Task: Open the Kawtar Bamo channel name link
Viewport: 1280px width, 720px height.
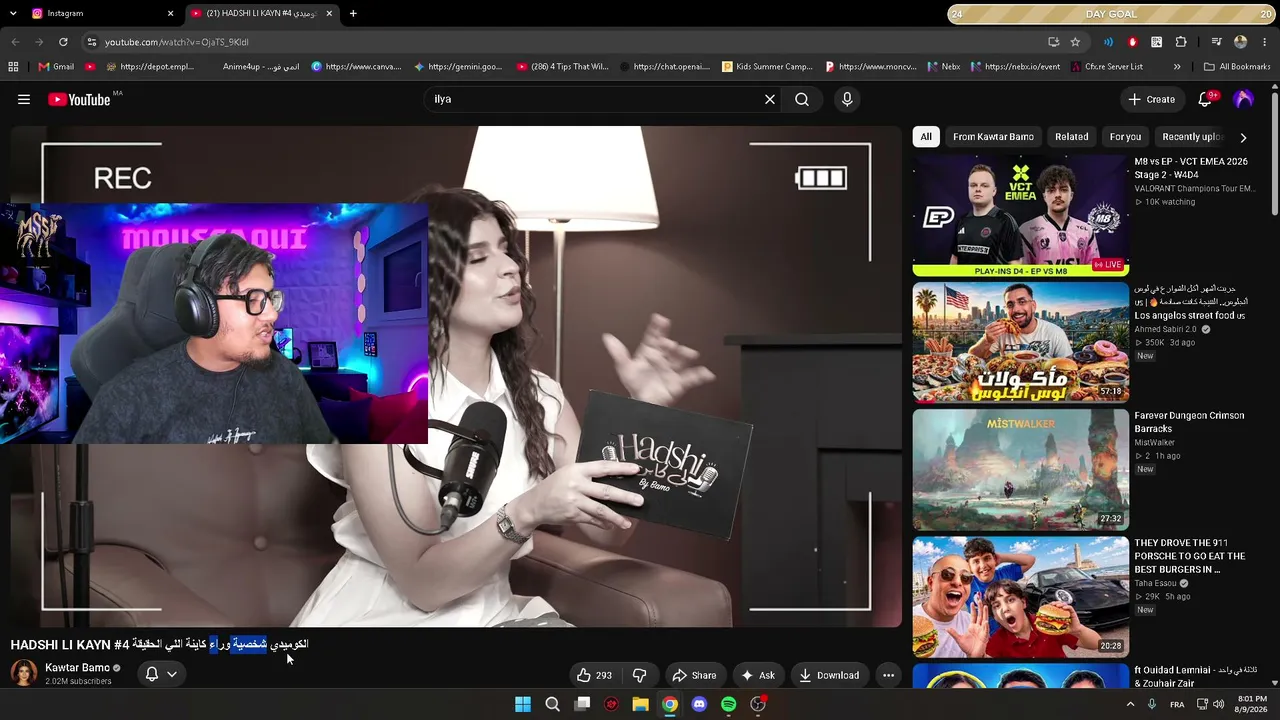Action: point(77,668)
